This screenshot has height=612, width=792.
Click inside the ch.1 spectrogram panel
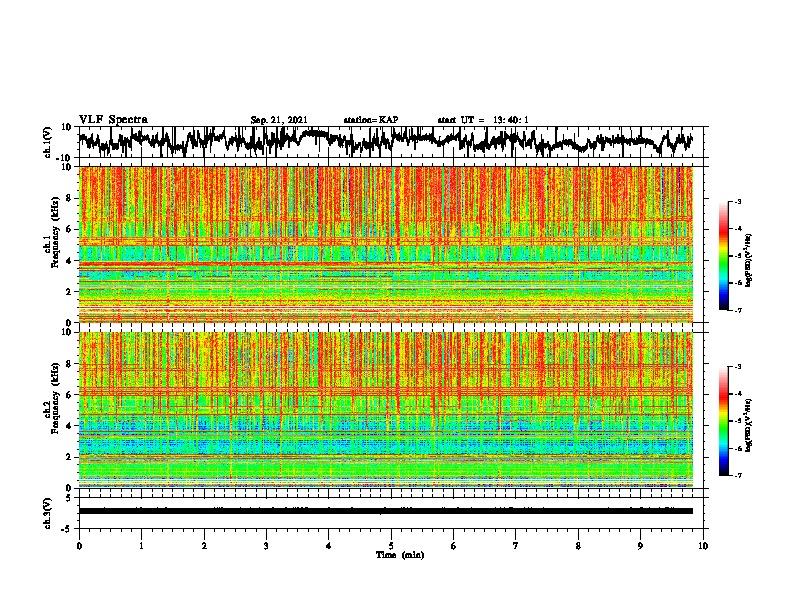(386, 244)
